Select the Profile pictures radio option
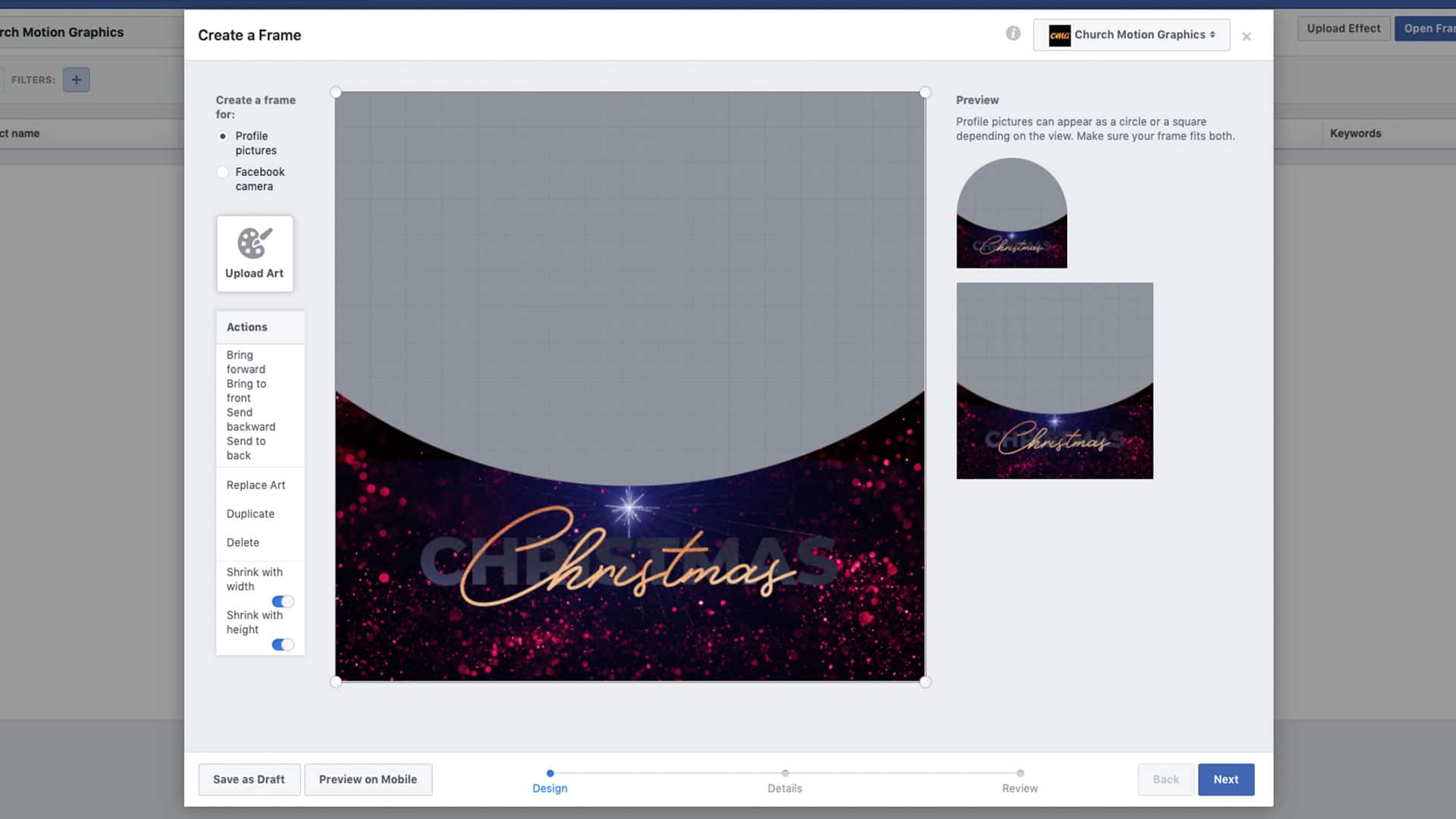This screenshot has width=1456, height=819. click(223, 136)
